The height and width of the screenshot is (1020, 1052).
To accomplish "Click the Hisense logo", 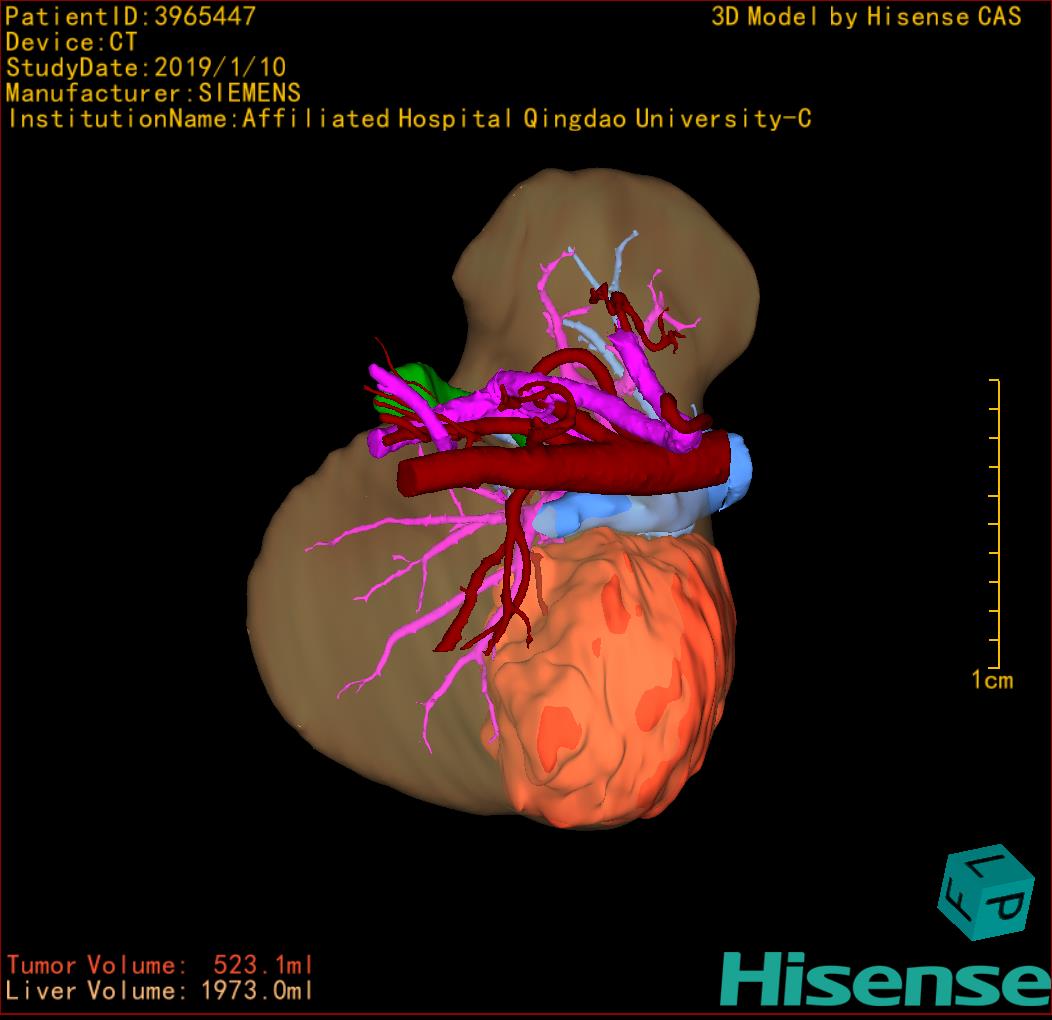I will [x=886, y=979].
